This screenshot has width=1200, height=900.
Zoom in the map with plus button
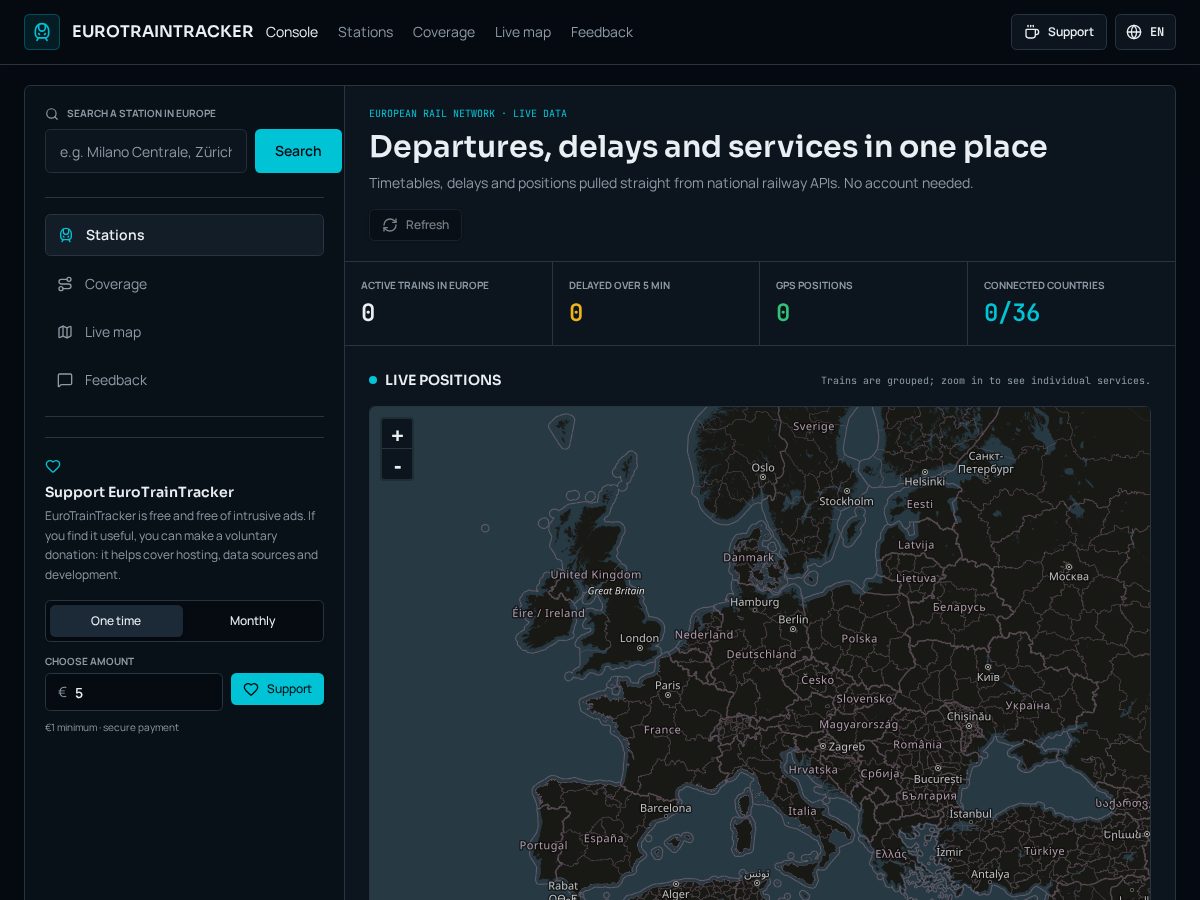tap(397, 435)
